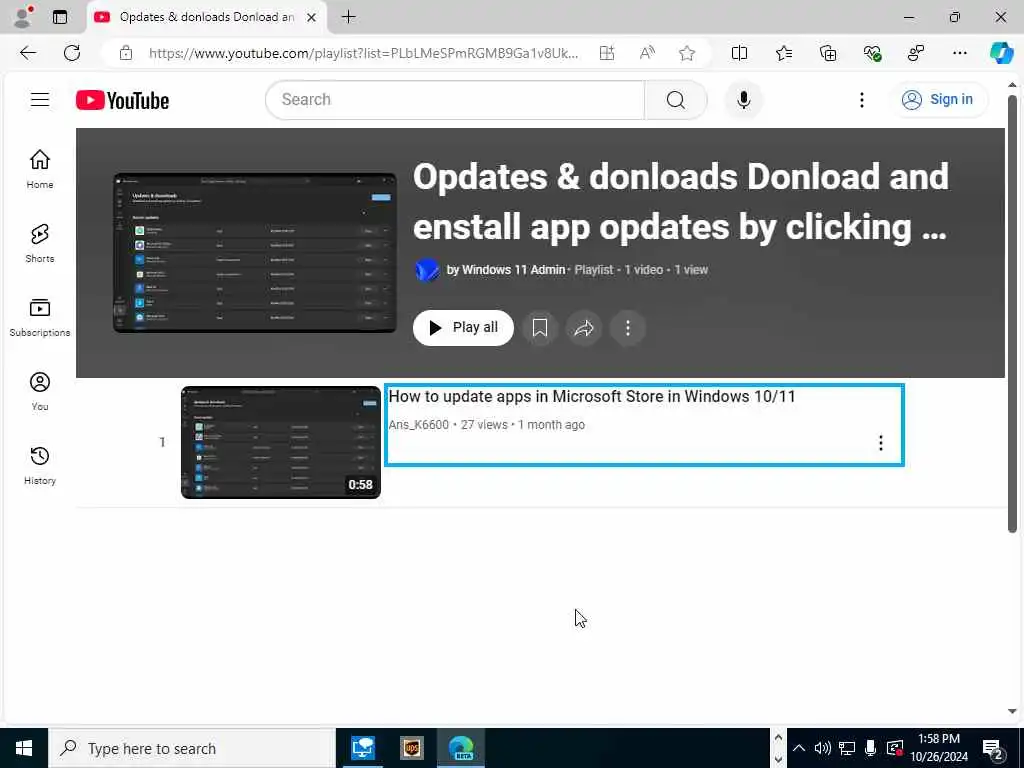Share the playlist via arrow icon

(x=583, y=328)
